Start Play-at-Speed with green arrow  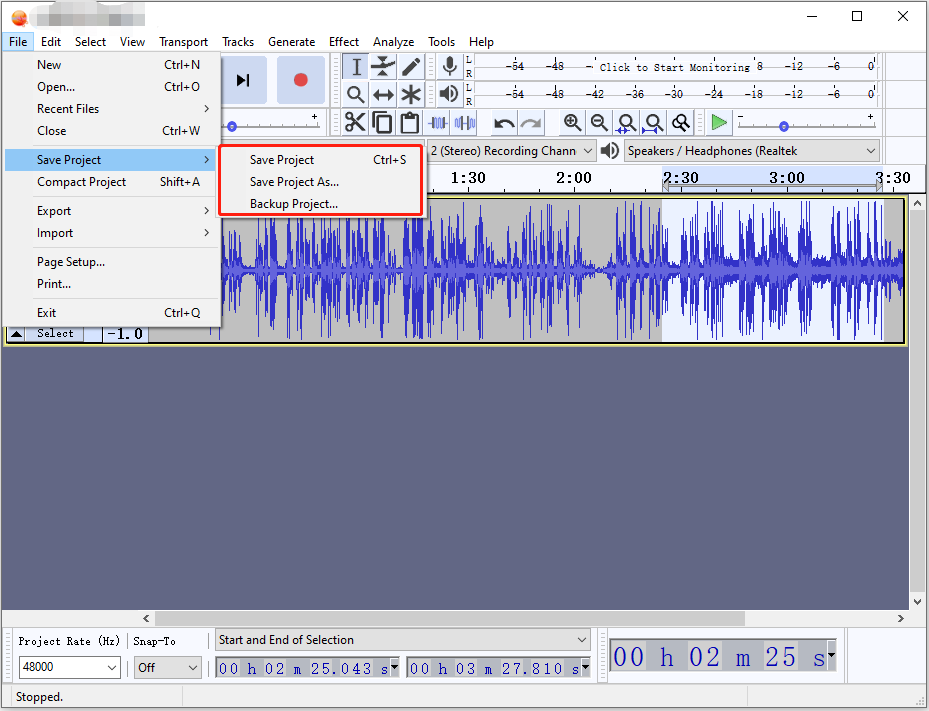[719, 123]
